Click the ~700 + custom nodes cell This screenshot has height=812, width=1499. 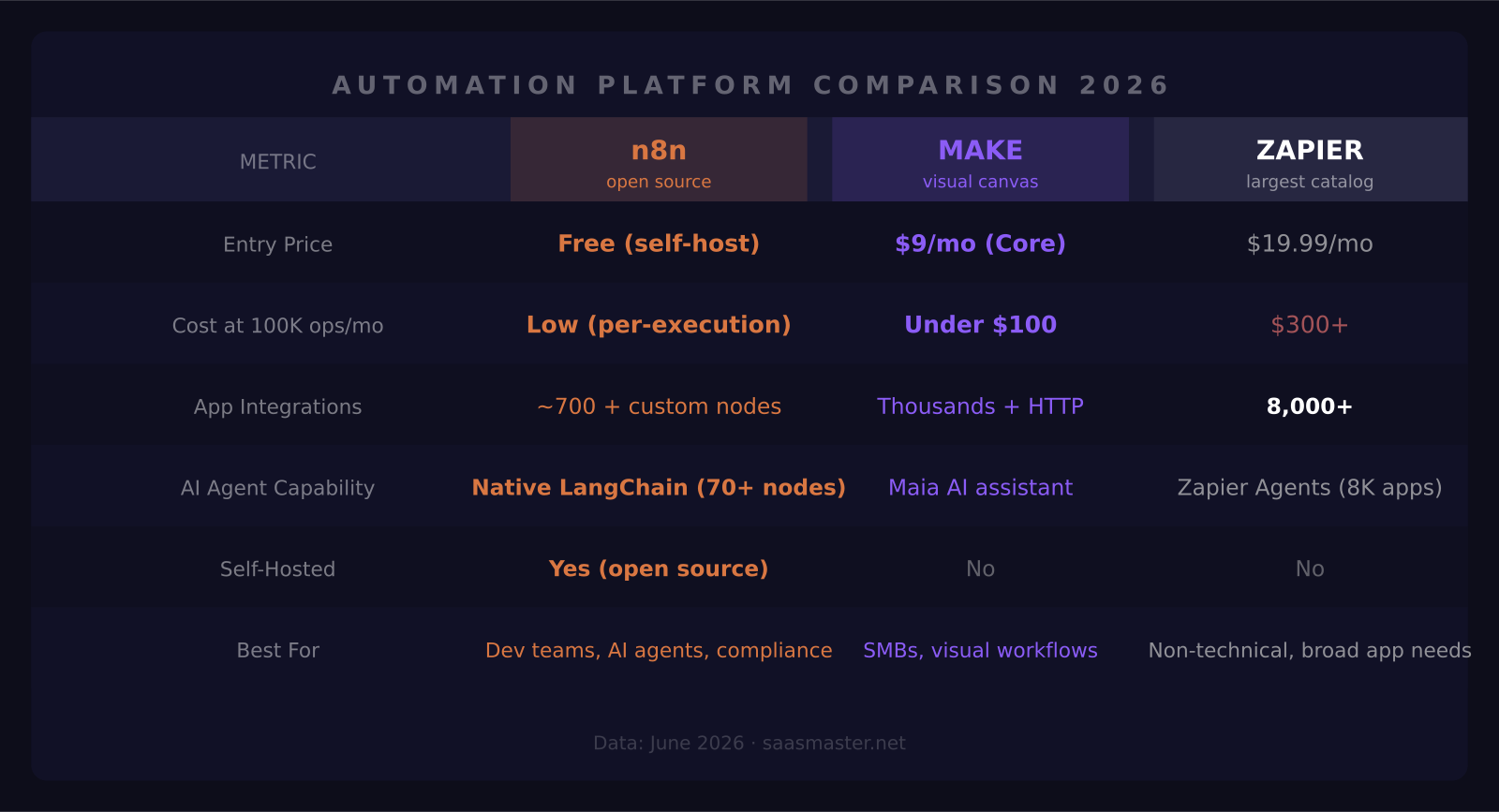(659, 406)
